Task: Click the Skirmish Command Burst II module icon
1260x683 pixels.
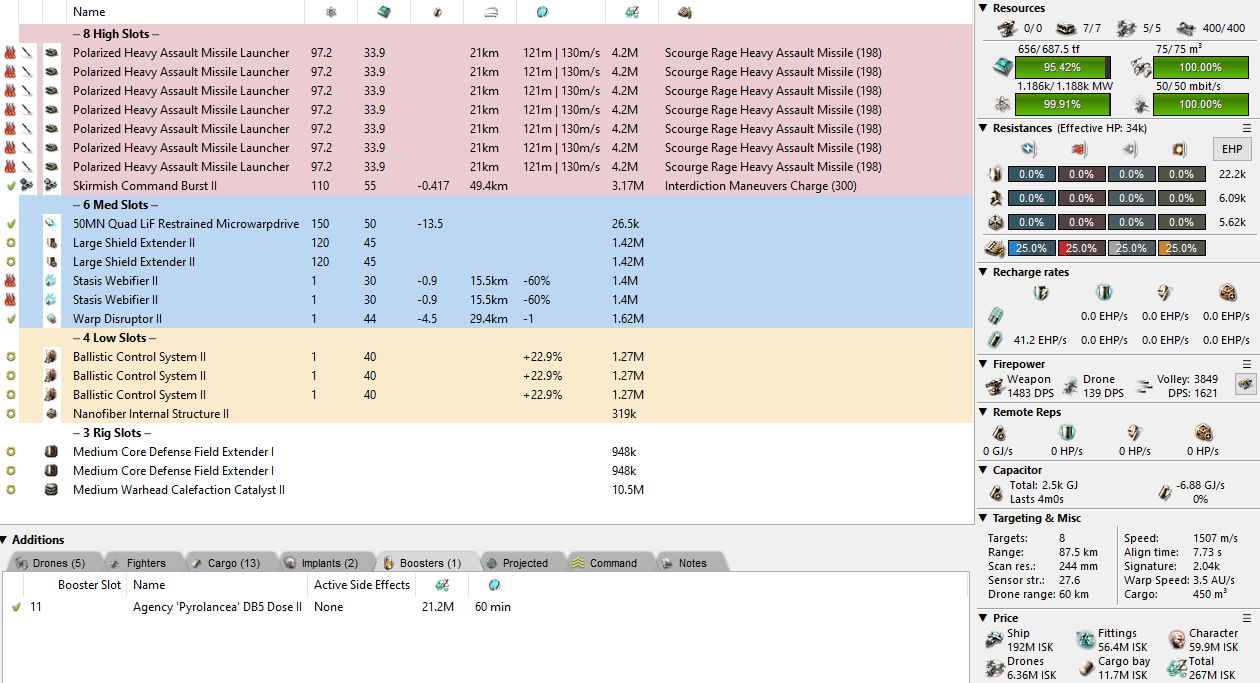Action: pyautogui.click(x=52, y=186)
